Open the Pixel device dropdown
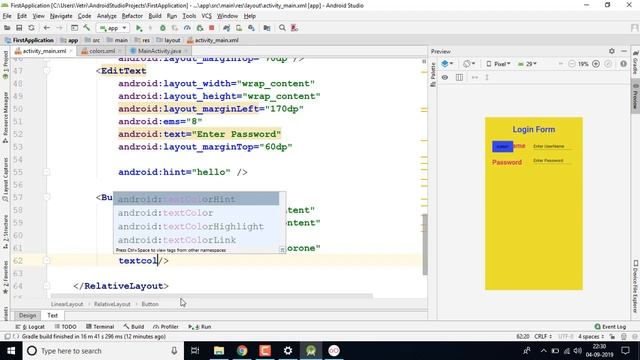Screen dimensions: 640x360 pyautogui.click(x=498, y=64)
